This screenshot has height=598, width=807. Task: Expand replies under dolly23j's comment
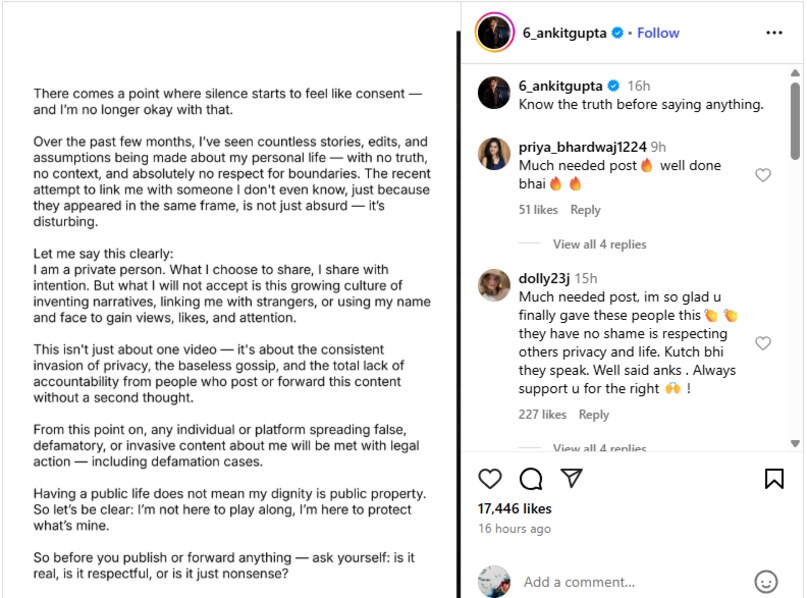[x=600, y=448]
